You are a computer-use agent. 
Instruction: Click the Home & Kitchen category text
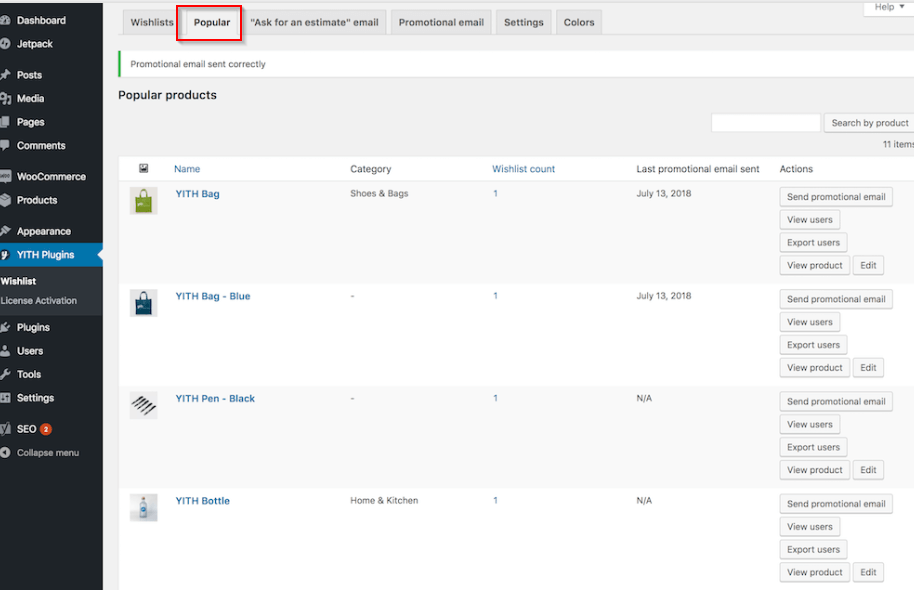(x=384, y=500)
